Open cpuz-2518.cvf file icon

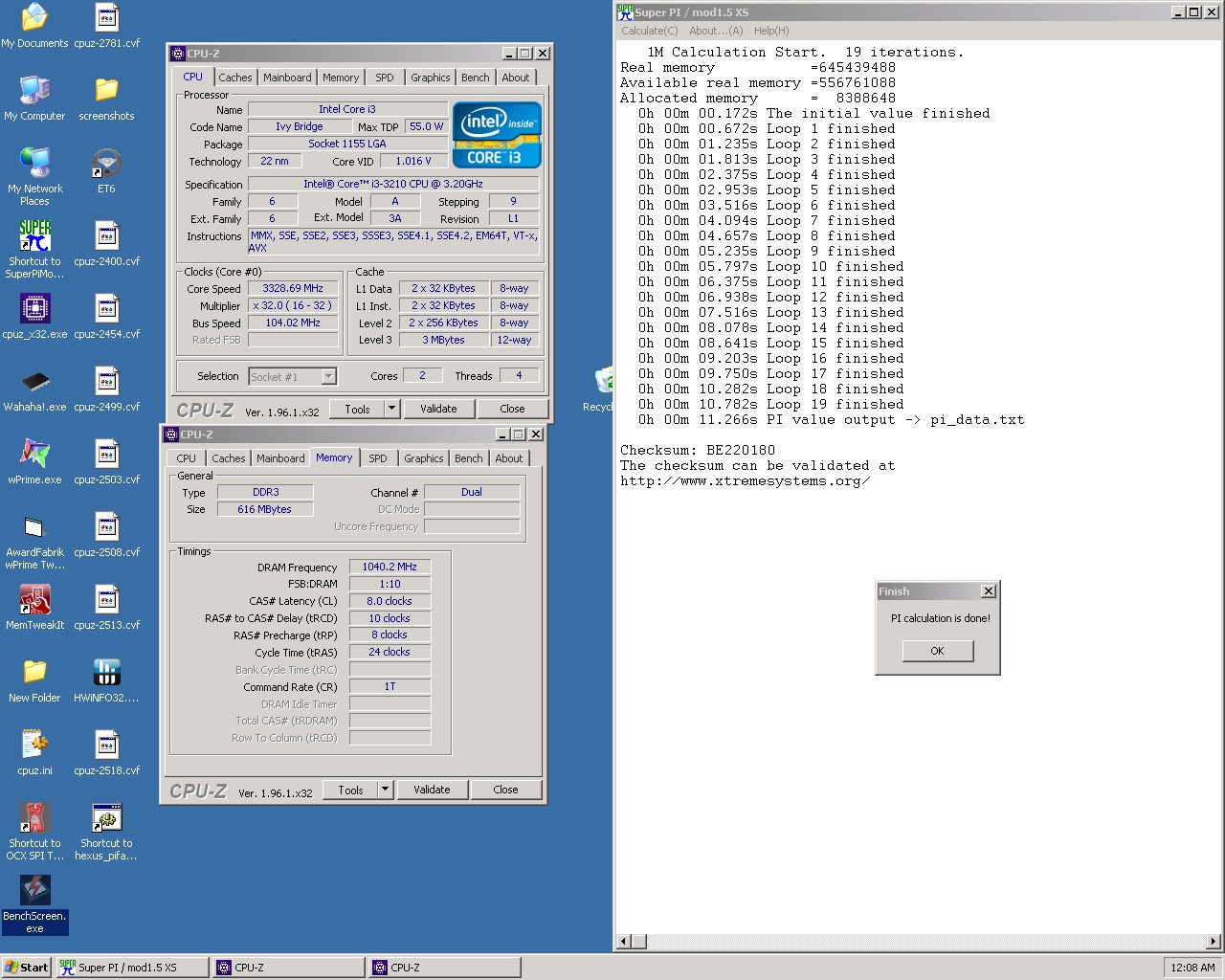click(106, 753)
